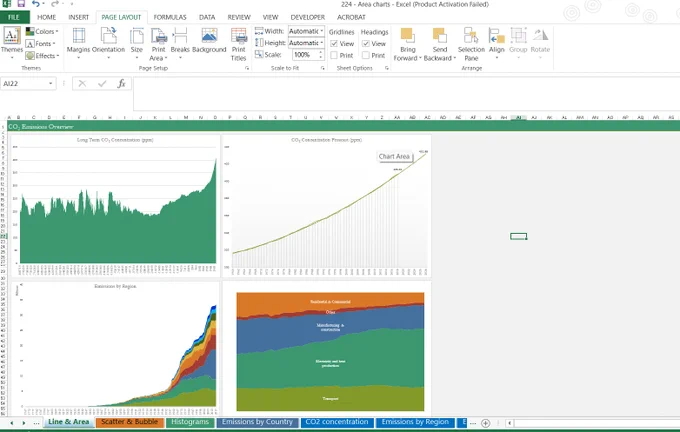
Task: Switch to VIEW ribbon tab
Action: tap(270, 17)
